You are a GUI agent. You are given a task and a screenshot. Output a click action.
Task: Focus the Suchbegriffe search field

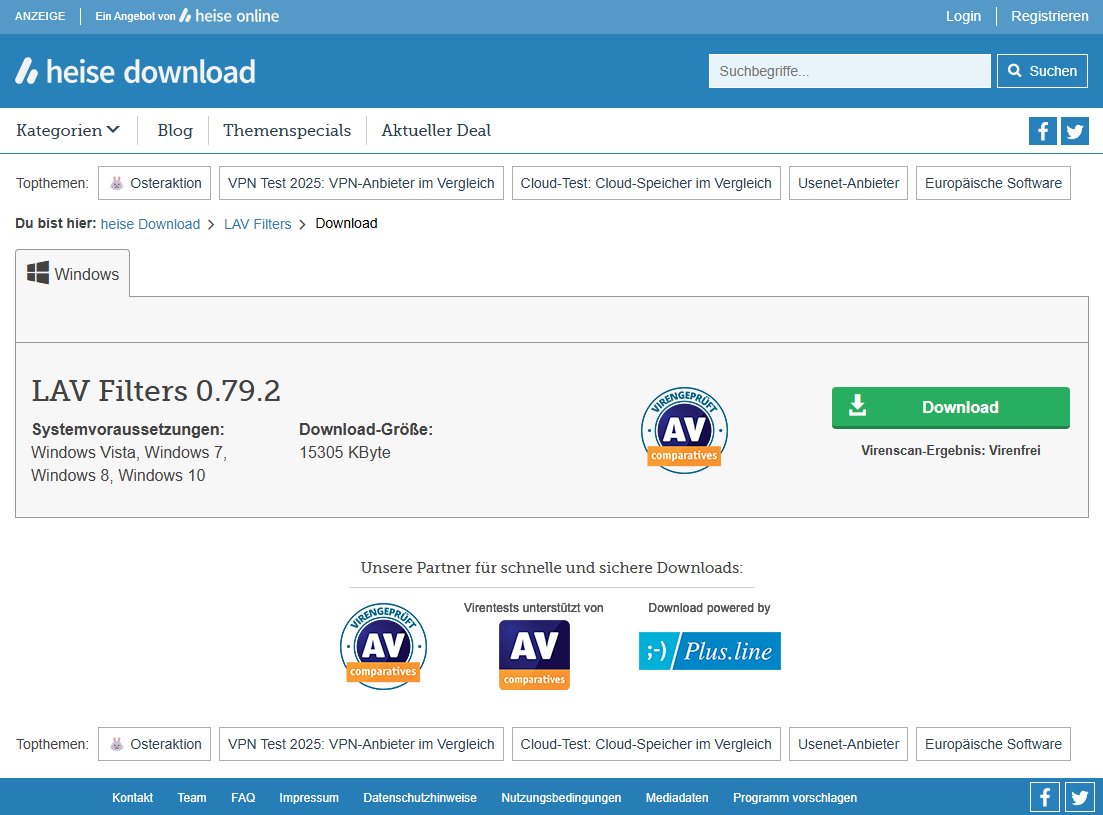click(850, 71)
